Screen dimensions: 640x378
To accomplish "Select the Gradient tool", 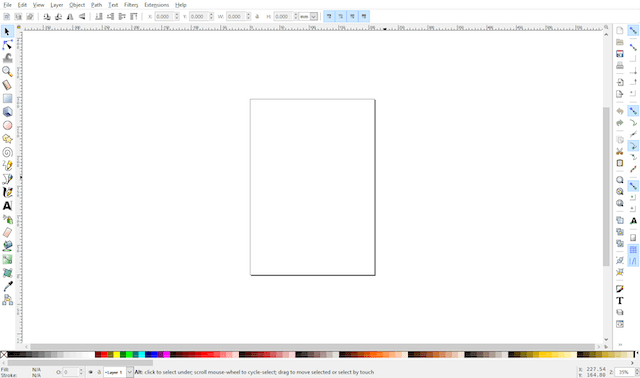I will 7,259.
